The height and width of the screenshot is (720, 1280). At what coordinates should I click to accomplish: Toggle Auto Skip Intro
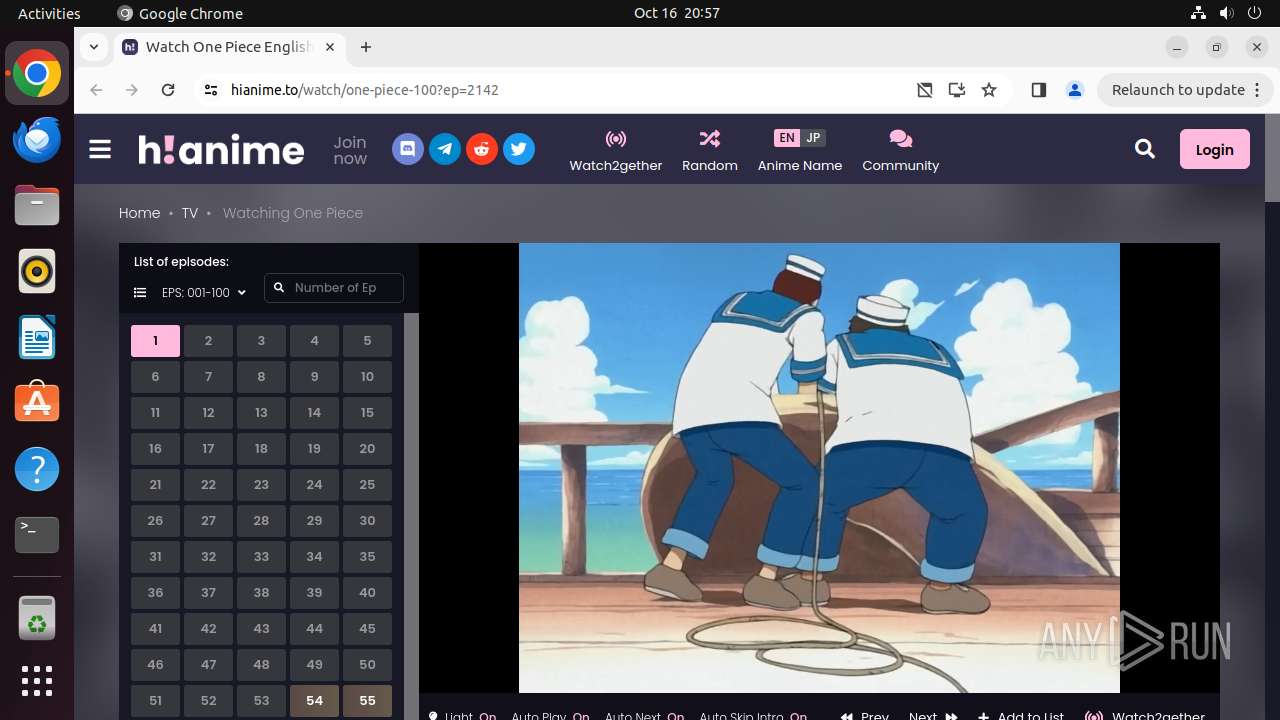753,715
